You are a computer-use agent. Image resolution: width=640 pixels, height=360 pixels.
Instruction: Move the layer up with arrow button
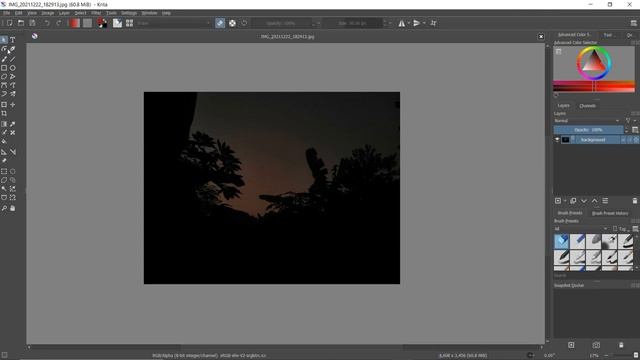(x=595, y=201)
